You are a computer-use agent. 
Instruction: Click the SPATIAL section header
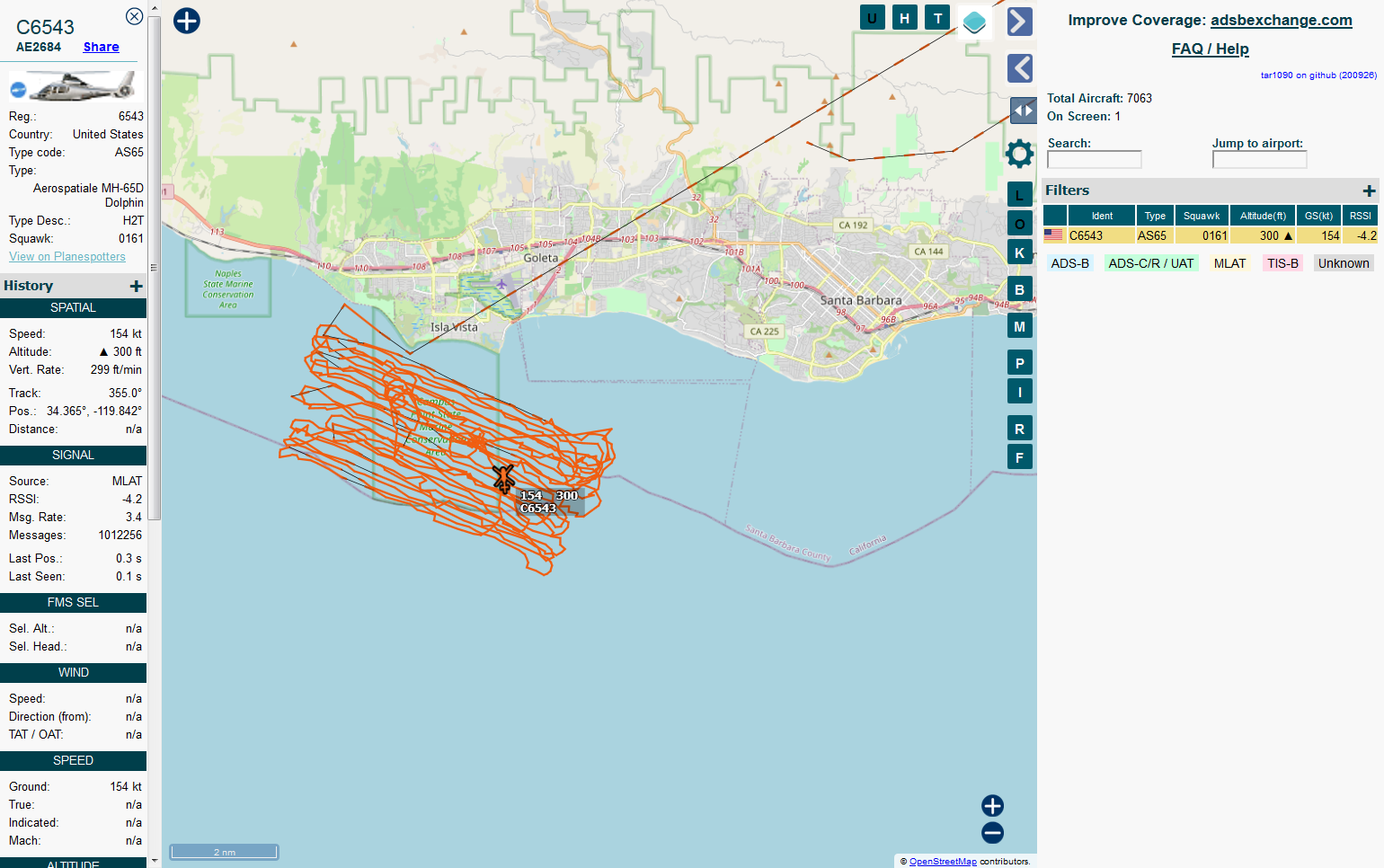(x=73, y=307)
